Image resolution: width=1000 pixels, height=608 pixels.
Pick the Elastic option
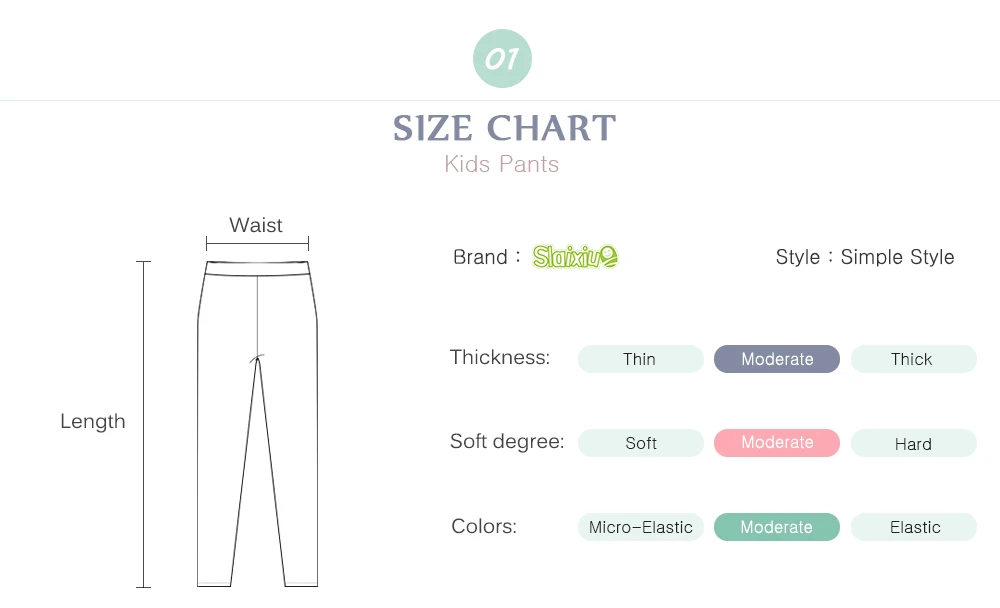(913, 527)
